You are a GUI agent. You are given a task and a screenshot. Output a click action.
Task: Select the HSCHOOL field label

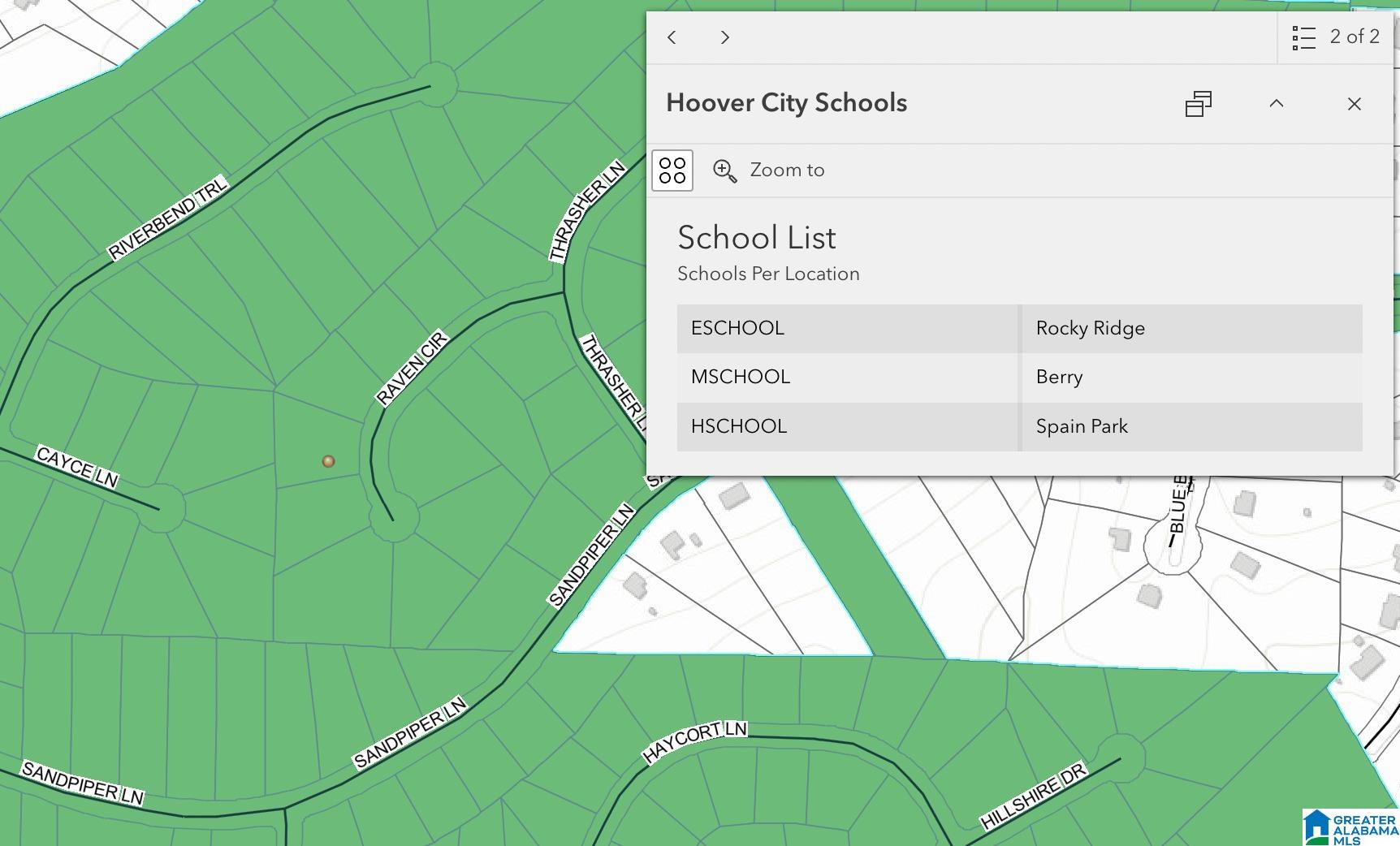pos(739,426)
